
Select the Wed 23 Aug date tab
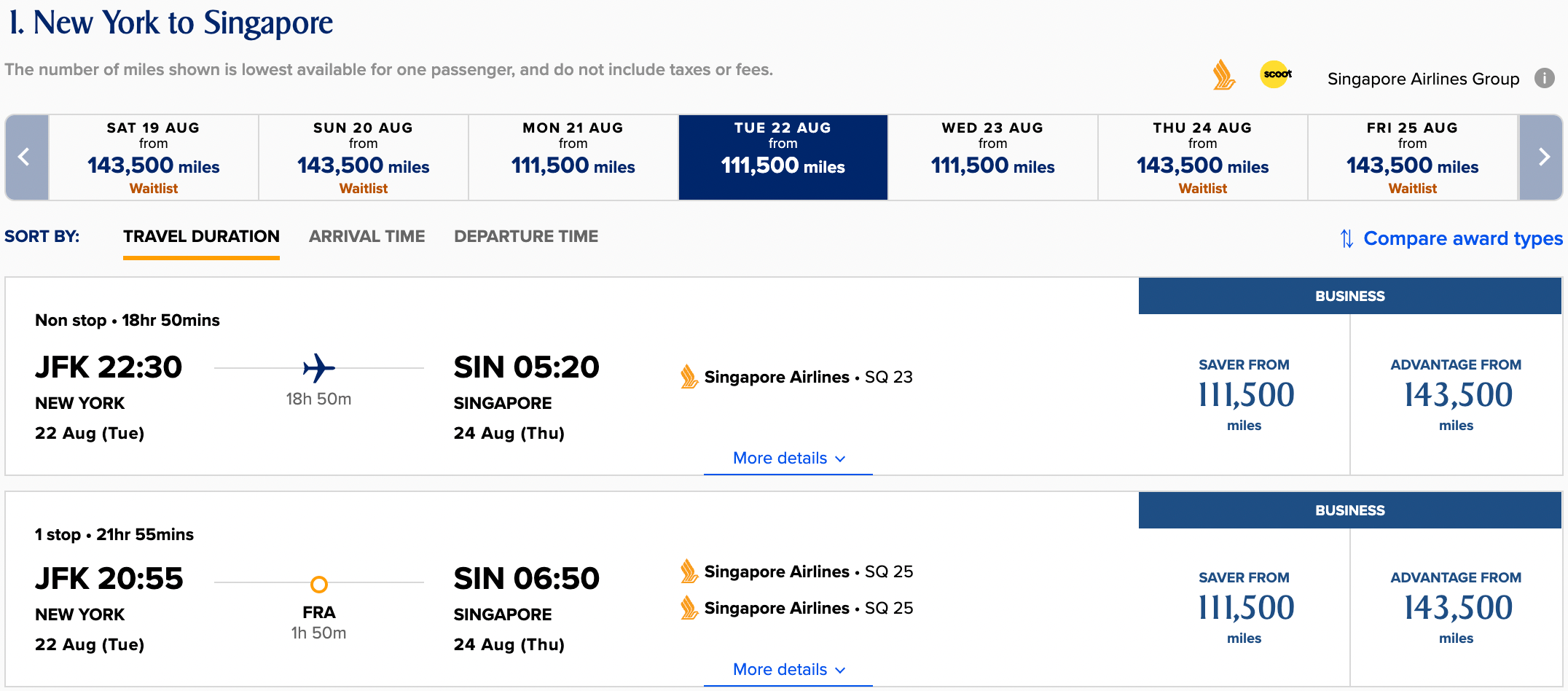[x=993, y=157]
